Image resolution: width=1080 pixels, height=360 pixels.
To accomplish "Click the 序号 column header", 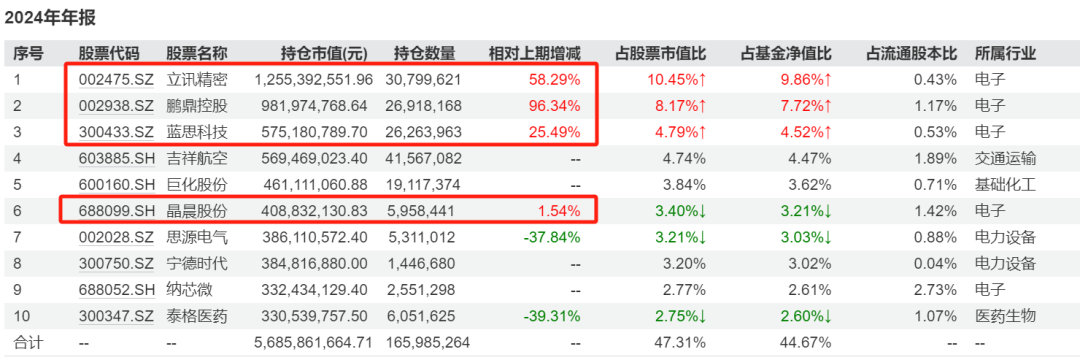I will (28, 53).
